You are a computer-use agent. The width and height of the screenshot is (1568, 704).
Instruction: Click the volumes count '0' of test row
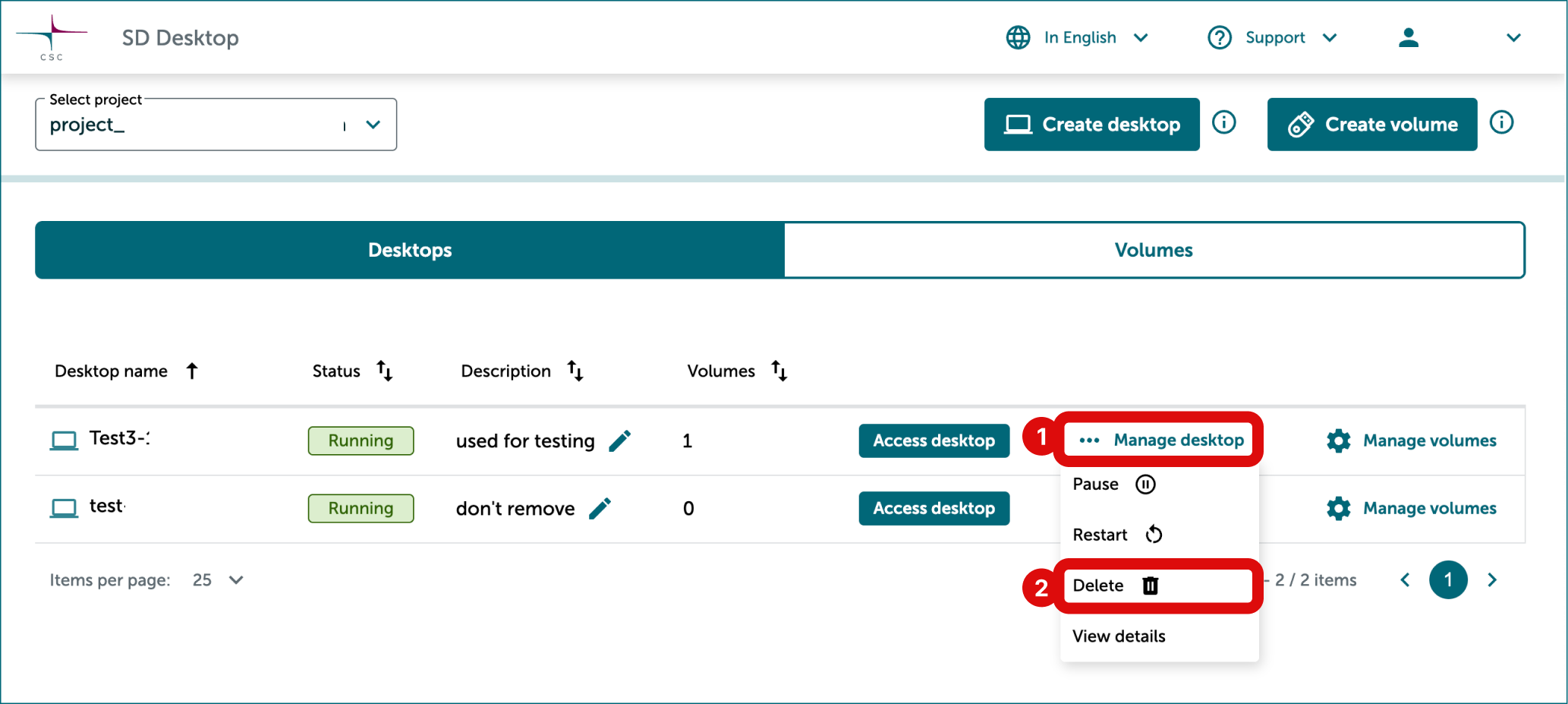[x=688, y=509]
